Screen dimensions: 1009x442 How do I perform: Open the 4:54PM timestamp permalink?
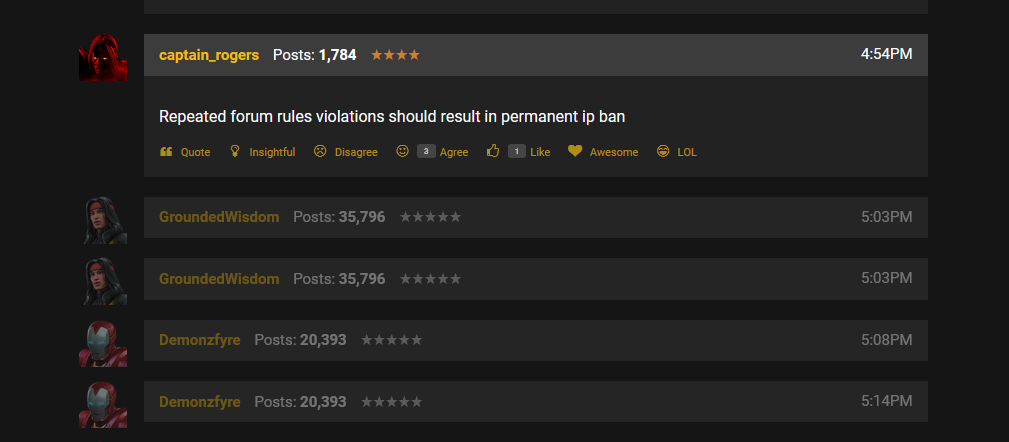tap(886, 54)
